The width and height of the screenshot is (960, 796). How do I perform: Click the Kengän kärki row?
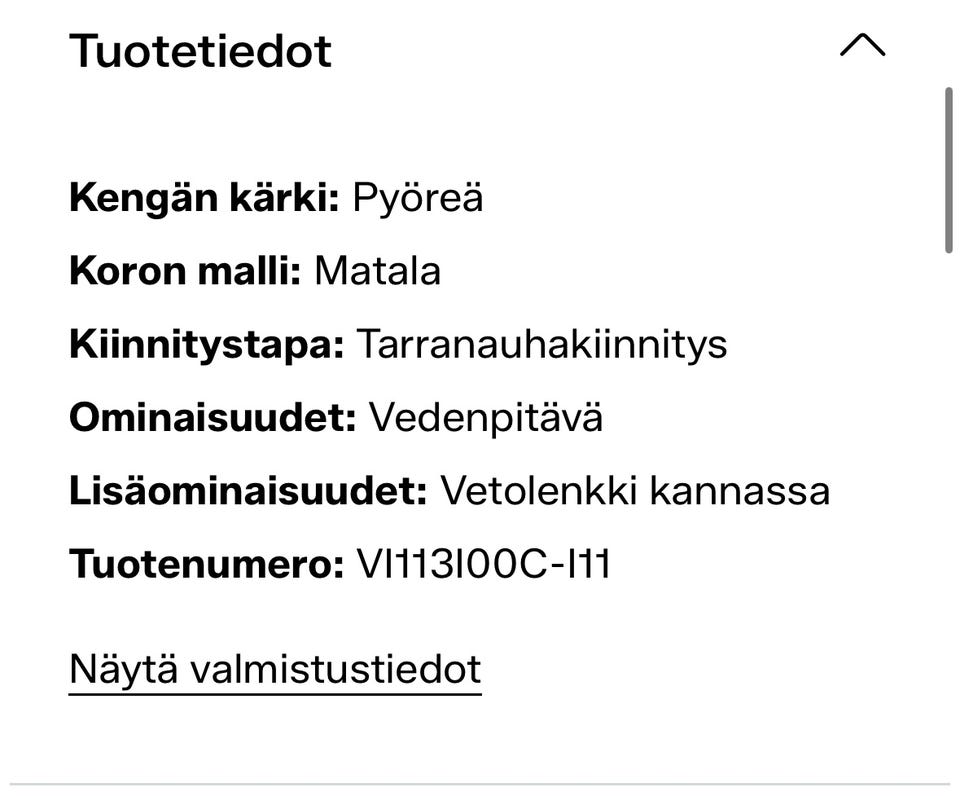click(x=275, y=196)
